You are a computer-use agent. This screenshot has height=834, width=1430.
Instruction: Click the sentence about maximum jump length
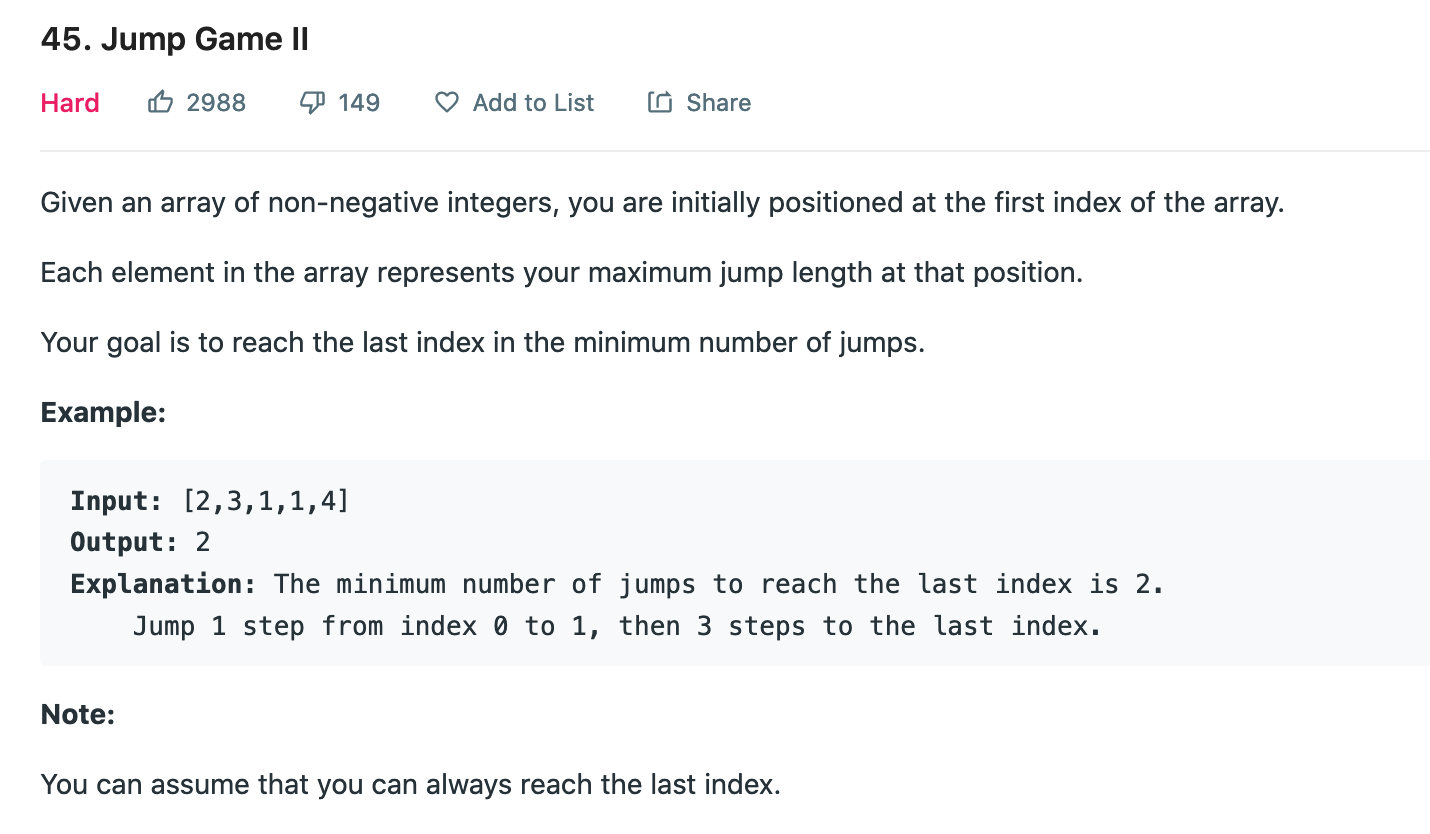[x=561, y=272]
